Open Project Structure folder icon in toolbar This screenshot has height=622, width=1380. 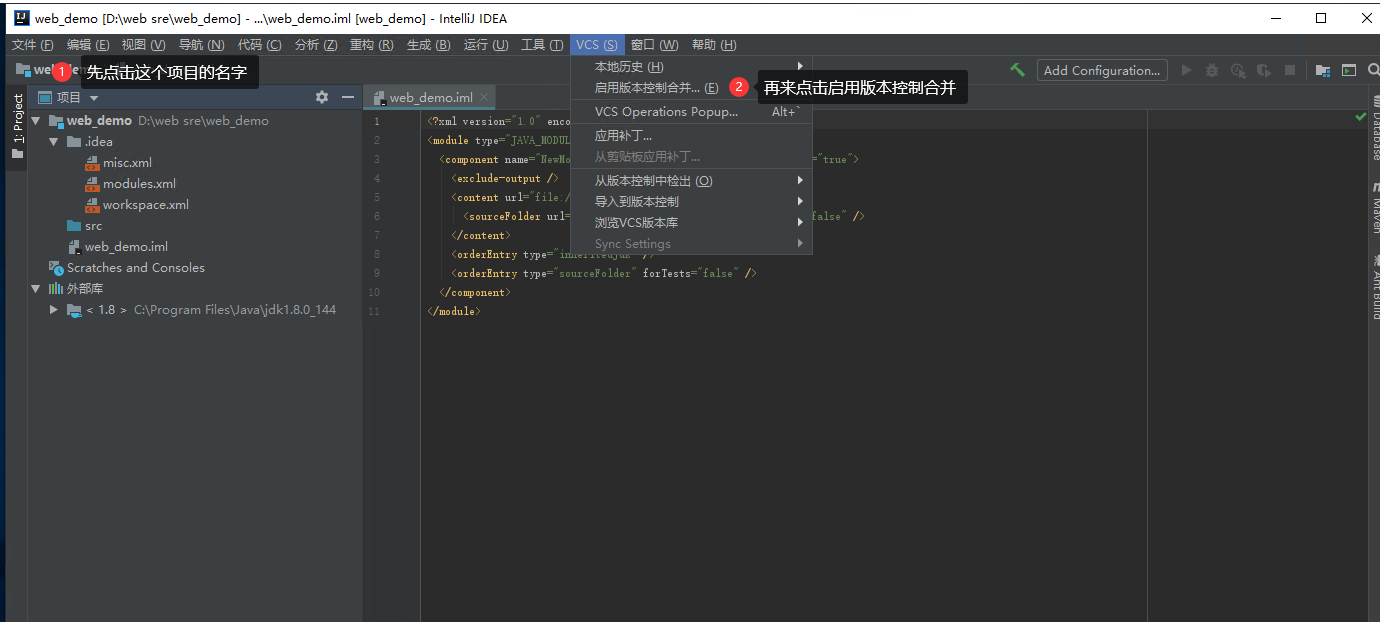pos(1322,70)
